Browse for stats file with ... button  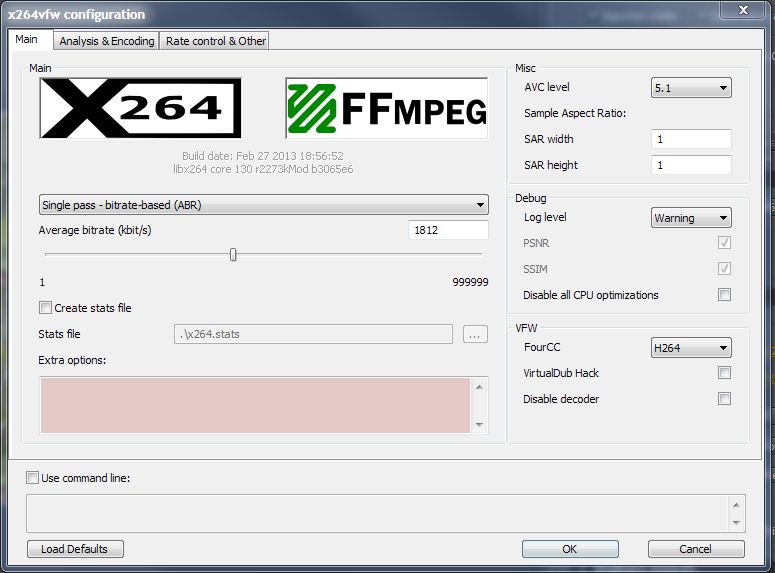(x=475, y=334)
